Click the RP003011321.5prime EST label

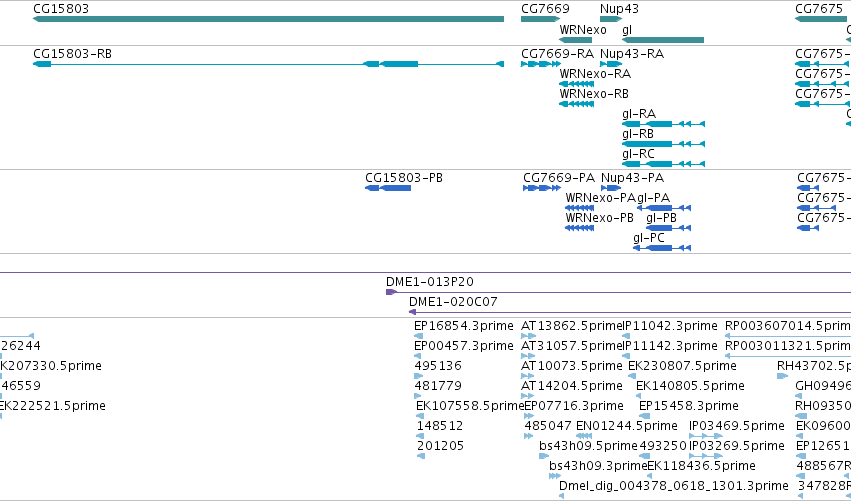(788, 346)
